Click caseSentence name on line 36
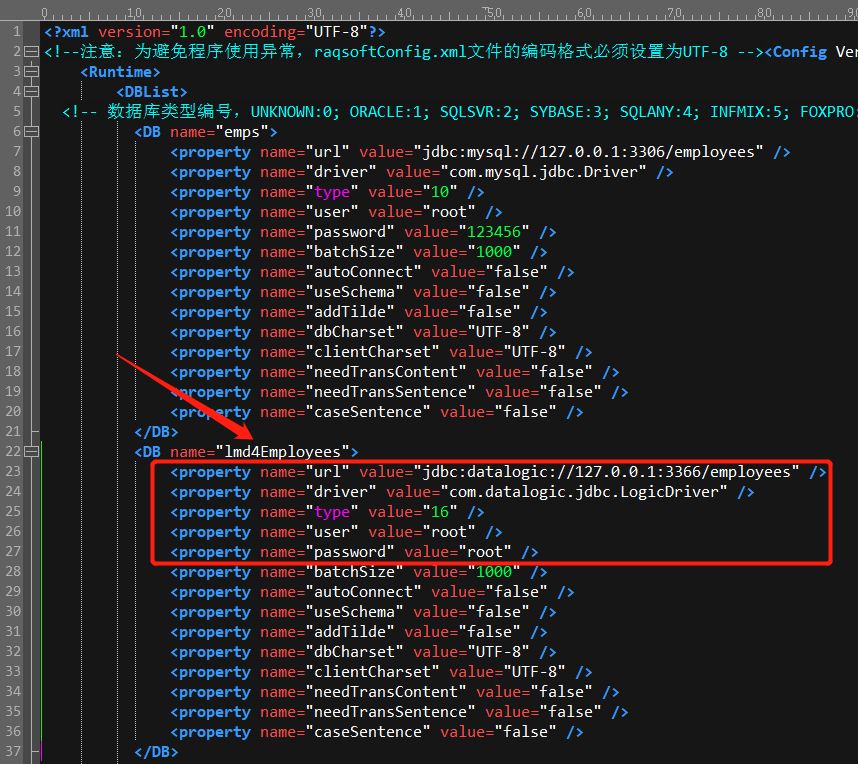This screenshot has width=858, height=764. (x=368, y=732)
